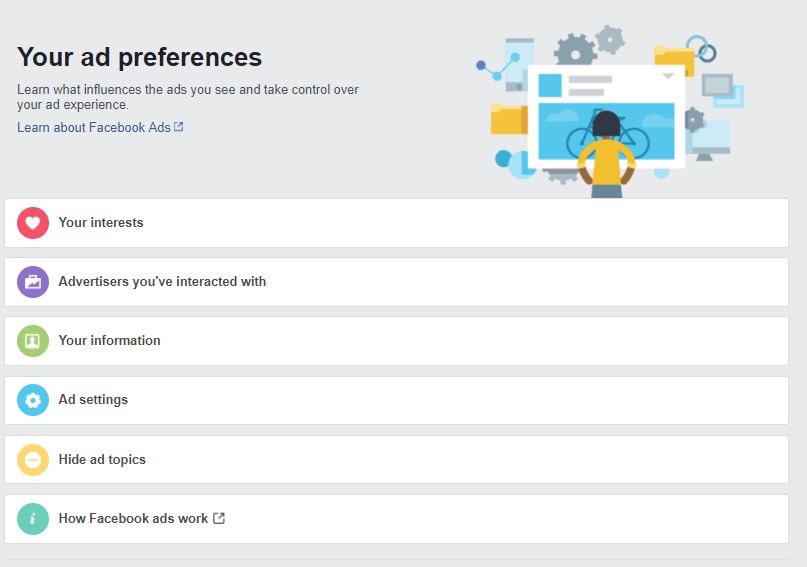Click external link icon after Learn about Facebook Ads

click(179, 127)
